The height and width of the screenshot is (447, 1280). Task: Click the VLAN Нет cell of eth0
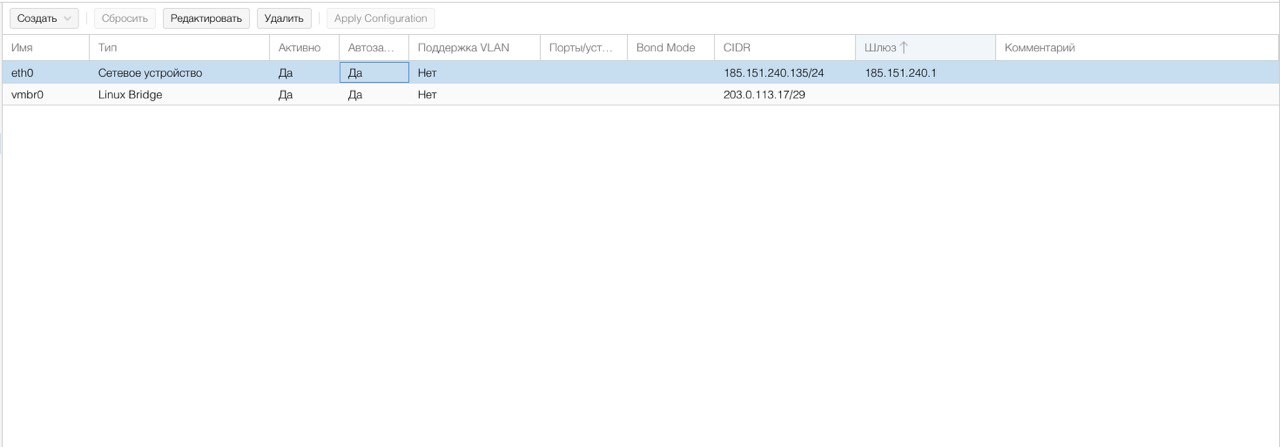coord(474,73)
